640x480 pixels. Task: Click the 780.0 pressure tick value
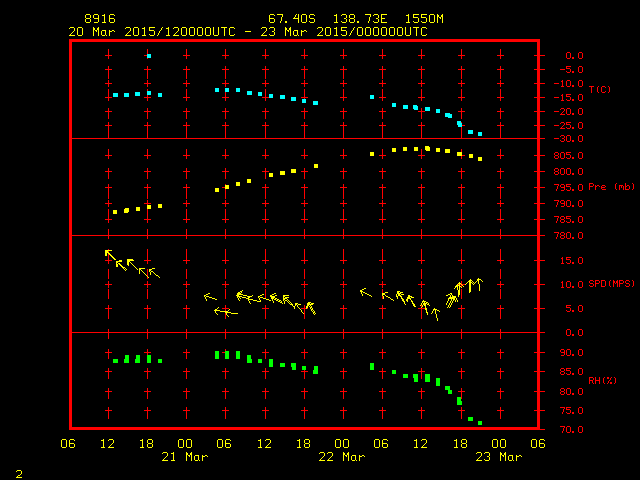569,236
